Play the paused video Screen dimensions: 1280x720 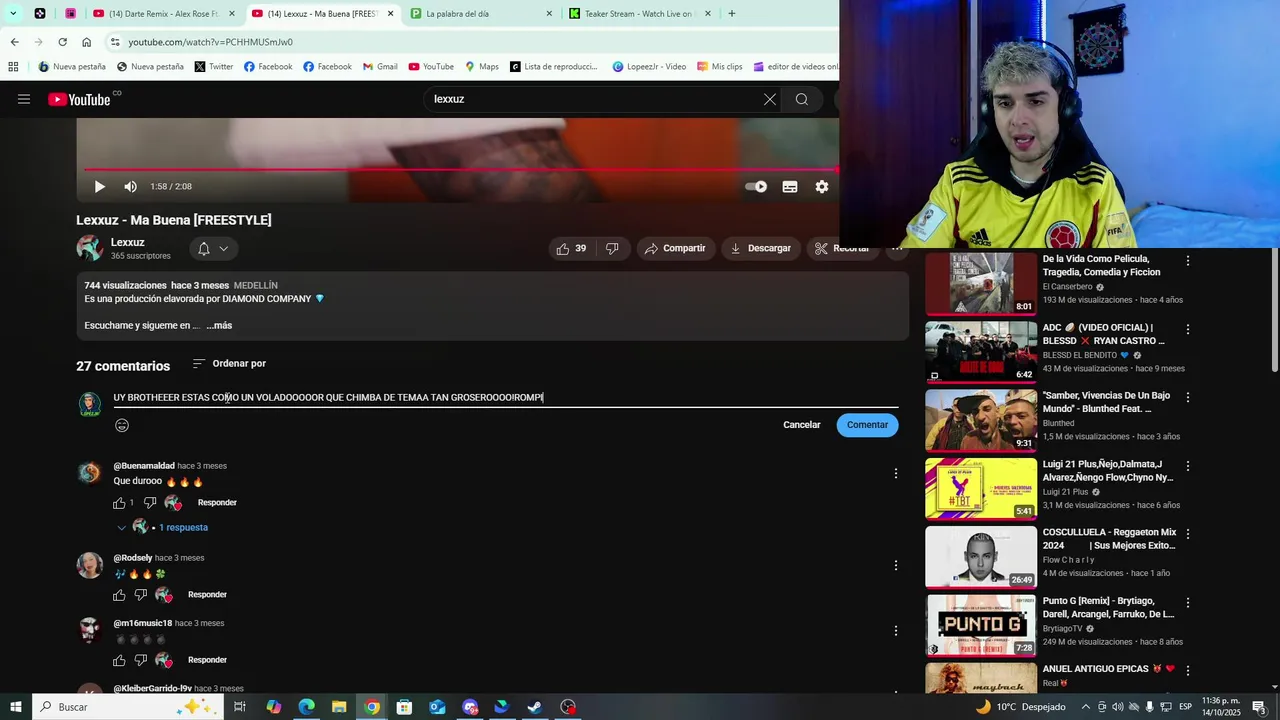click(x=99, y=186)
